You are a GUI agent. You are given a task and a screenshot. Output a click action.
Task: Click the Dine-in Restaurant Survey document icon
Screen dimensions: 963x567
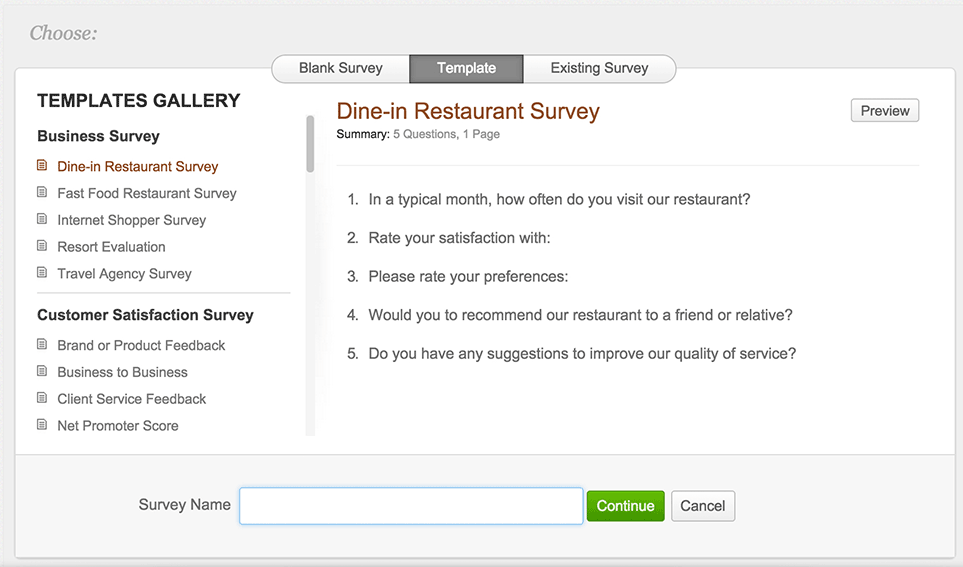coord(42,165)
